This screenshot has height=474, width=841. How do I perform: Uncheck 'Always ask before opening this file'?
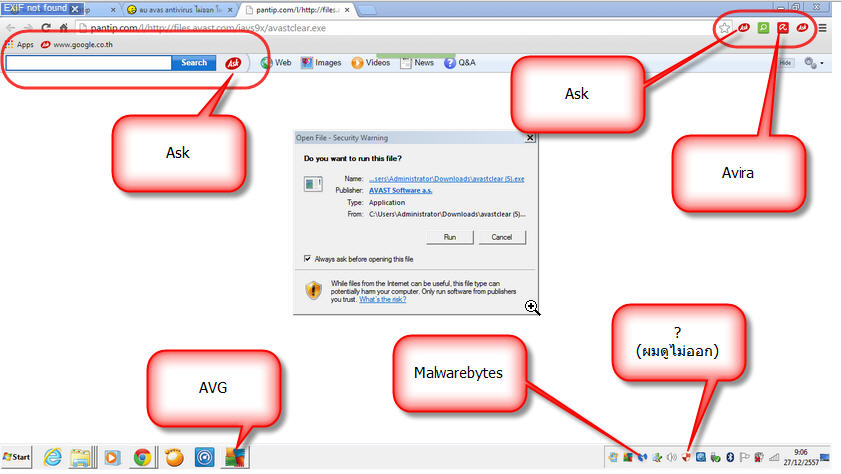coord(307,258)
